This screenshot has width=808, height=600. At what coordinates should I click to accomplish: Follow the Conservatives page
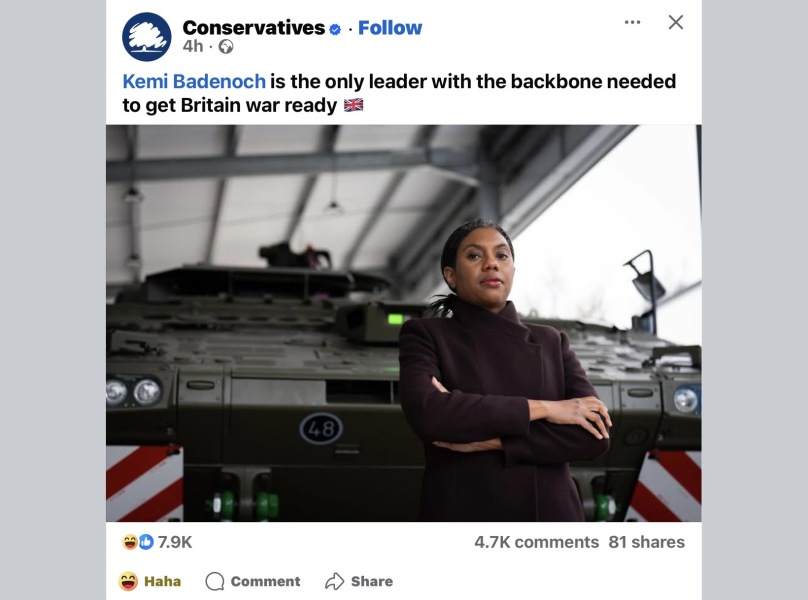point(390,28)
